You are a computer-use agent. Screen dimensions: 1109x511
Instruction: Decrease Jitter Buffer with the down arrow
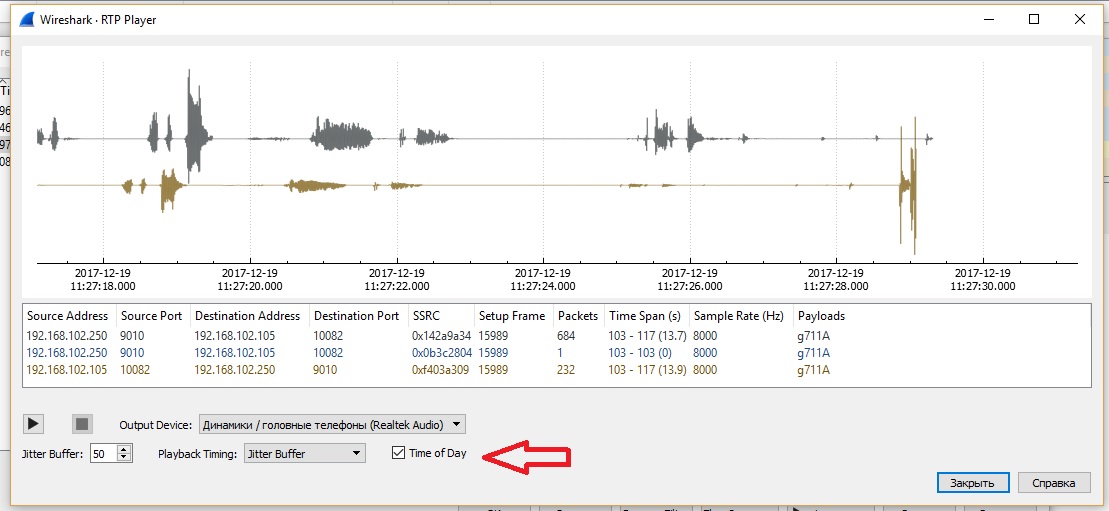tap(124, 457)
